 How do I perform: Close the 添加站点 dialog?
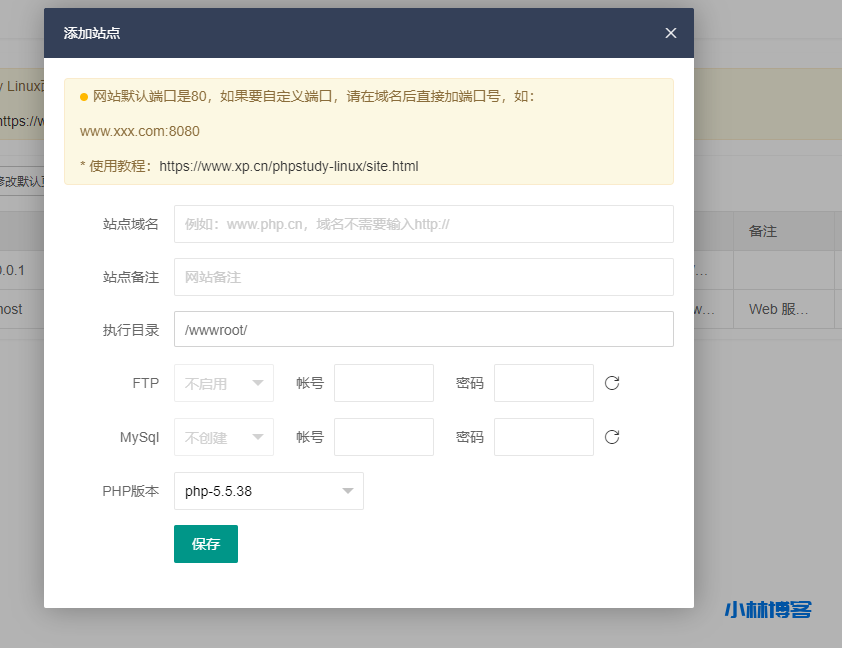(670, 32)
